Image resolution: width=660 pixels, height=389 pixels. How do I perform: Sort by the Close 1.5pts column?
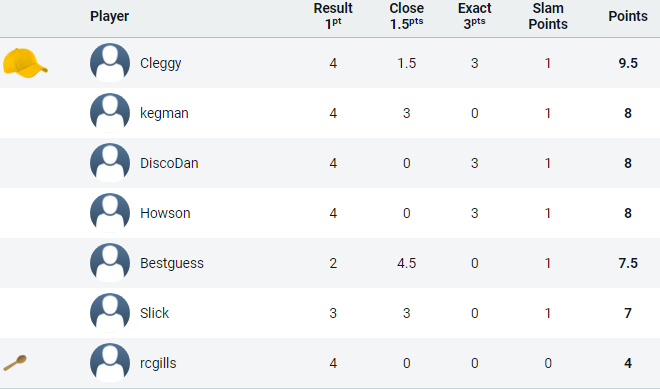point(407,16)
